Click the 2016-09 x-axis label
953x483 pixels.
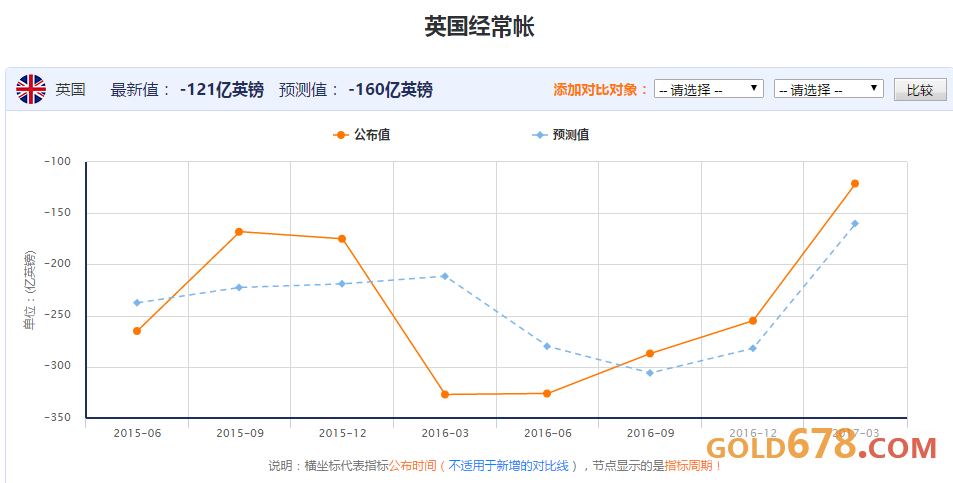[650, 433]
